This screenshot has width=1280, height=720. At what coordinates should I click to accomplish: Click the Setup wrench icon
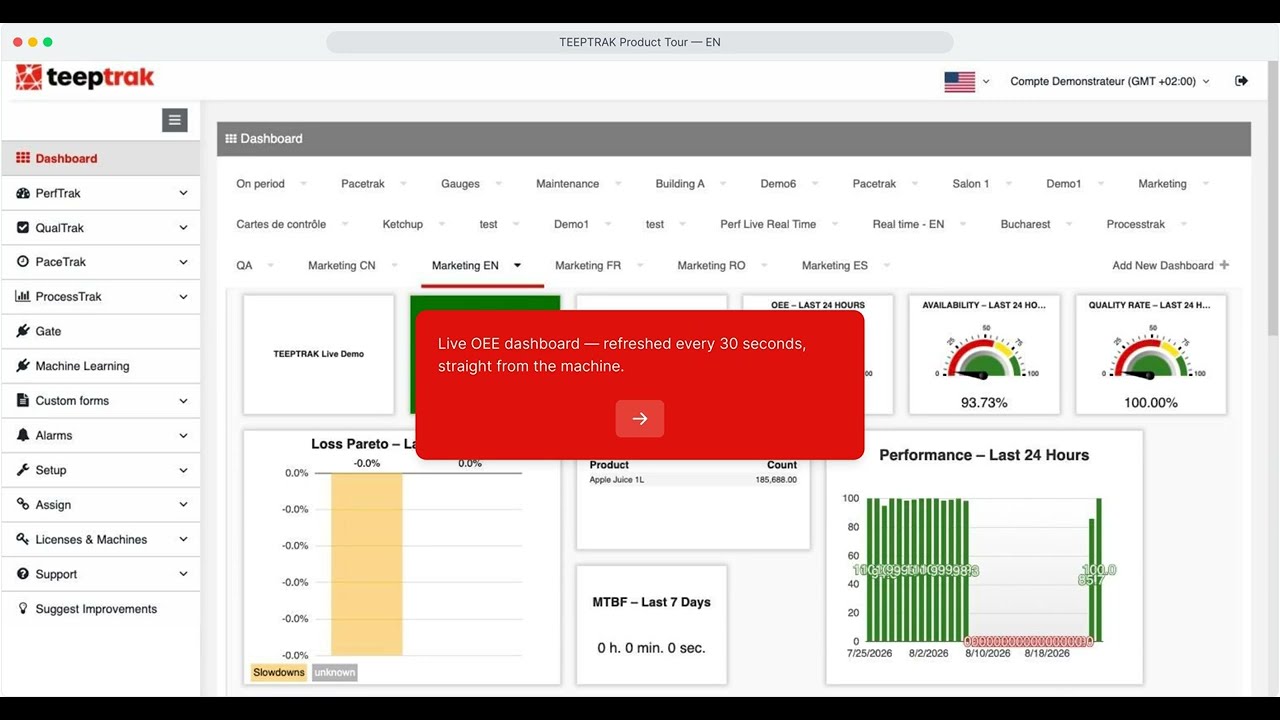pyautogui.click(x=23, y=470)
